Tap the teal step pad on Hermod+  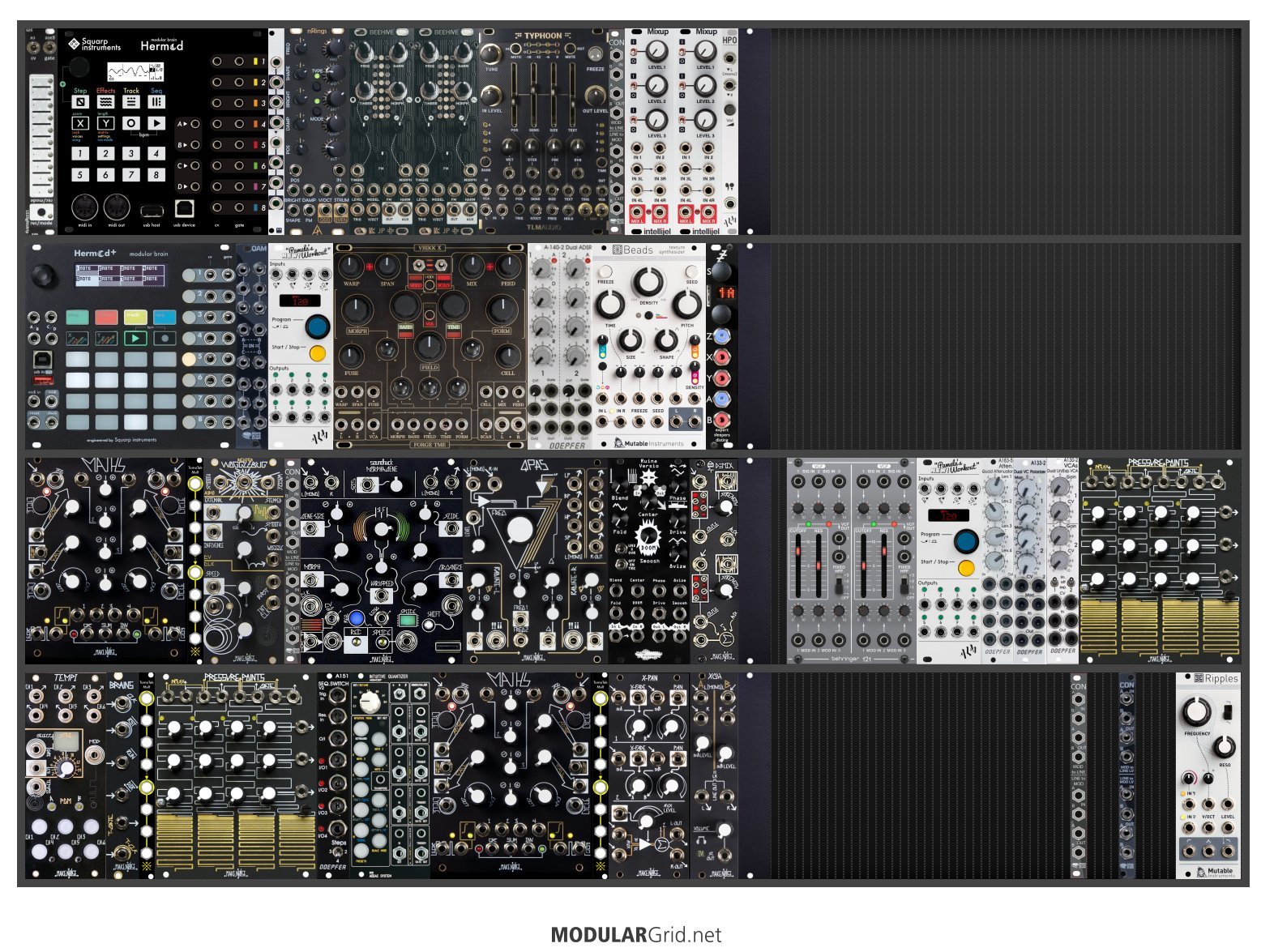click(77, 317)
